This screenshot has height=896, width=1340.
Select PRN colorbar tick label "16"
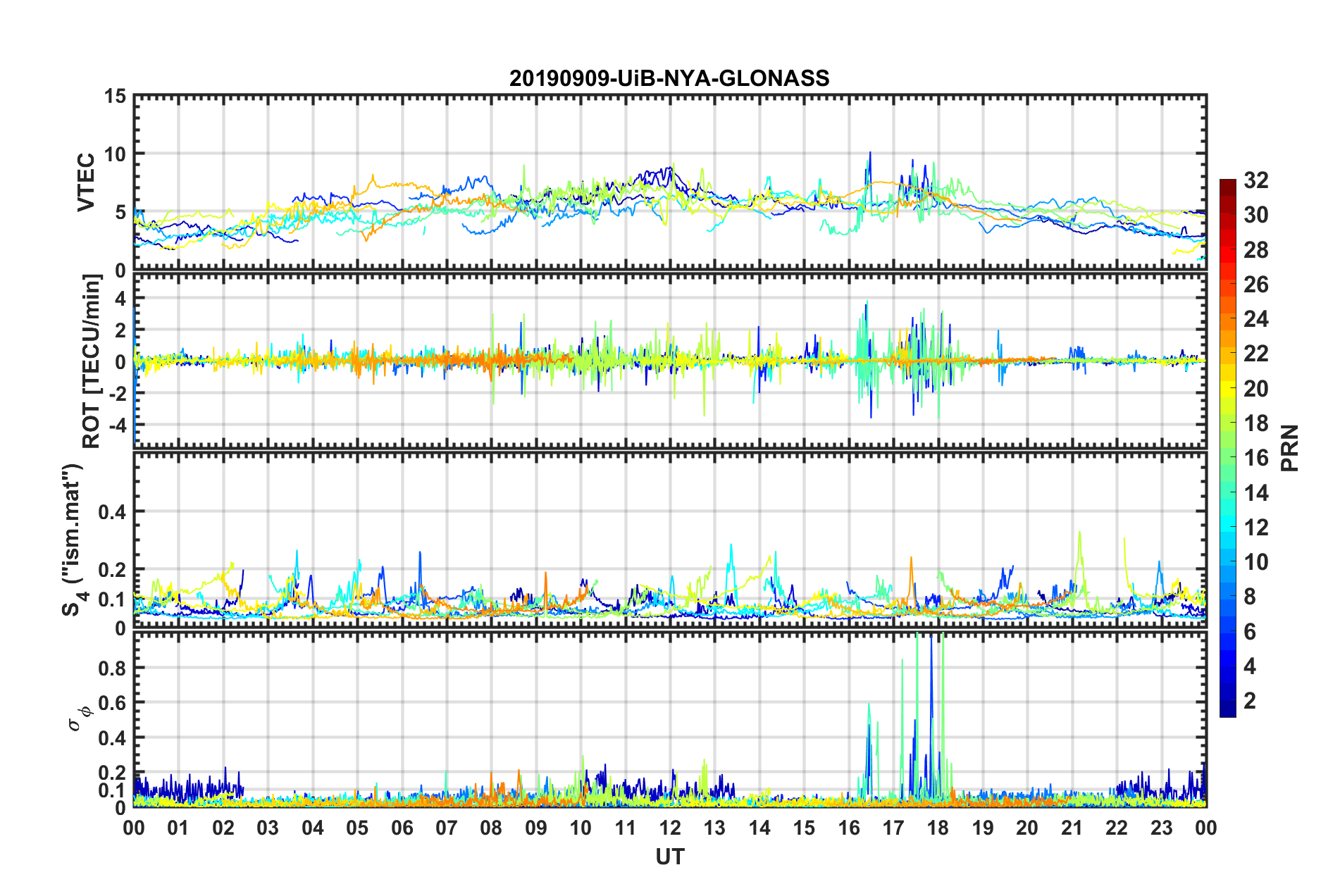coord(1255,458)
